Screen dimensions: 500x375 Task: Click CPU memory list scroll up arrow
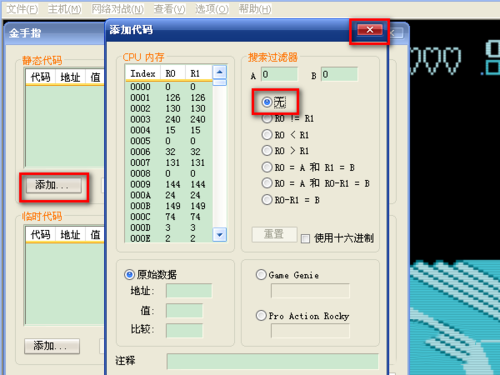[x=220, y=72]
